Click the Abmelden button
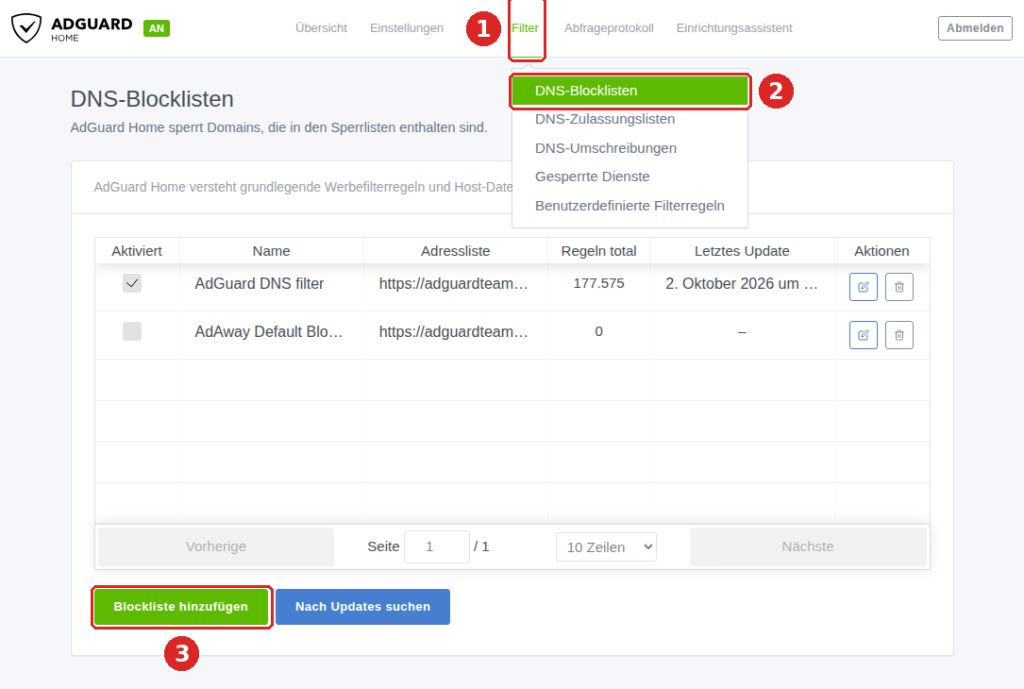Viewport: 1024px width, 689px height. point(975,28)
